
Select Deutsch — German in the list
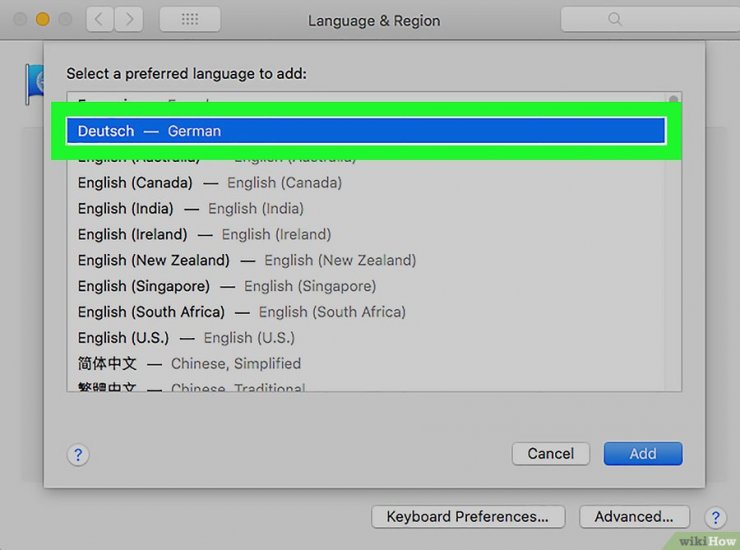pyautogui.click(x=366, y=131)
